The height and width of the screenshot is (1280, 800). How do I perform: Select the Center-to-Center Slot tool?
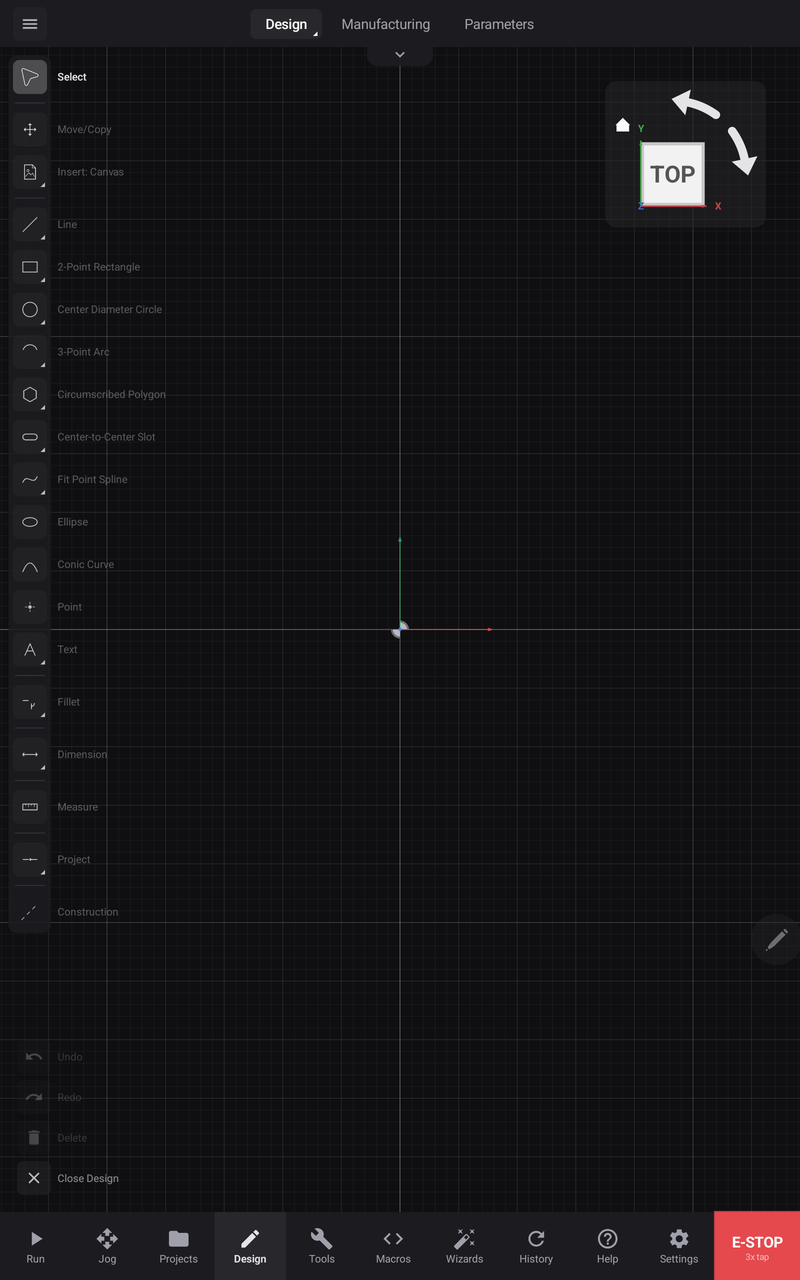click(x=30, y=437)
